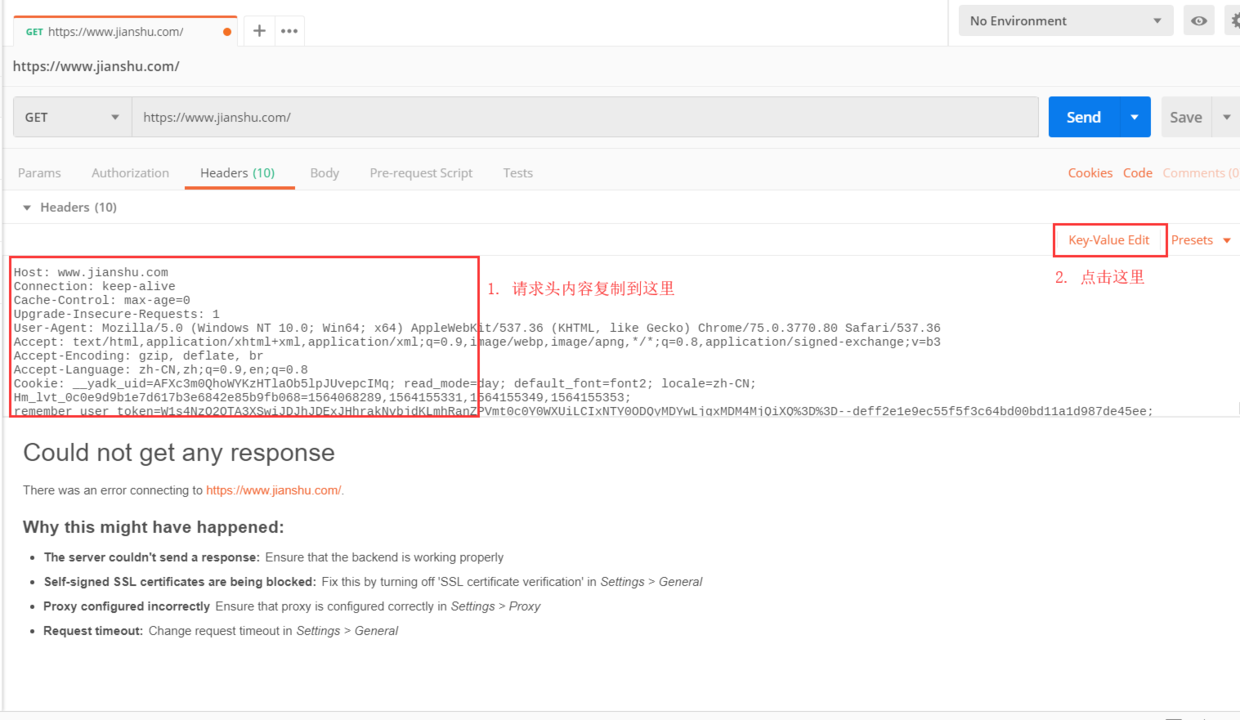Open Save options dropdown arrow
This screenshot has width=1240, height=720.
click(1227, 117)
